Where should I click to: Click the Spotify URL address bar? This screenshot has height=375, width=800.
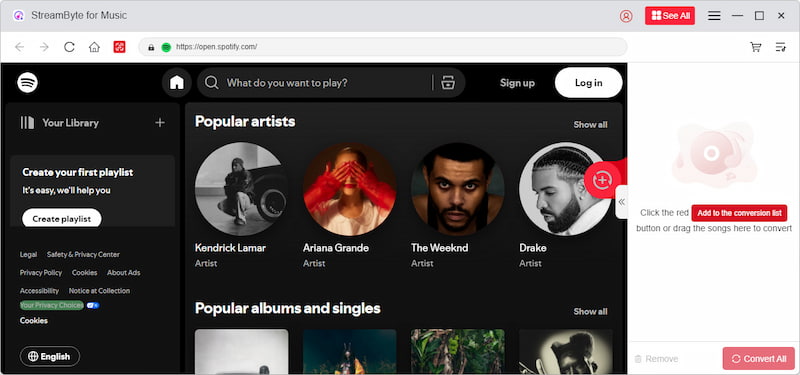(383, 47)
